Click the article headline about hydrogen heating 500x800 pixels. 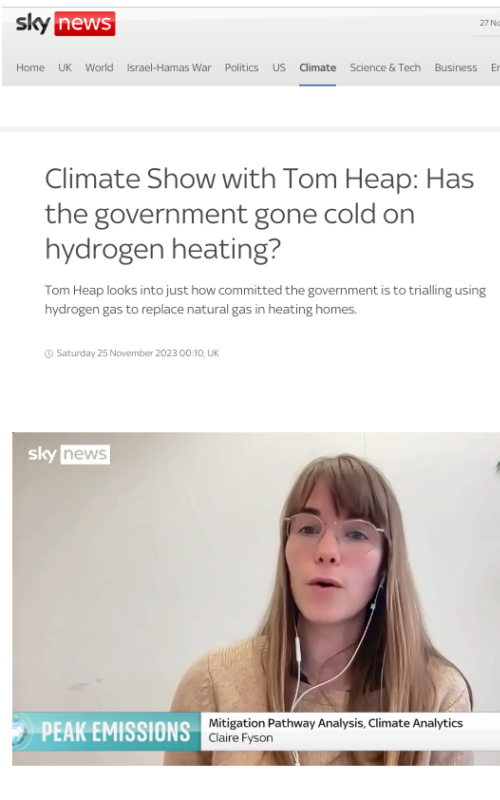click(x=259, y=214)
